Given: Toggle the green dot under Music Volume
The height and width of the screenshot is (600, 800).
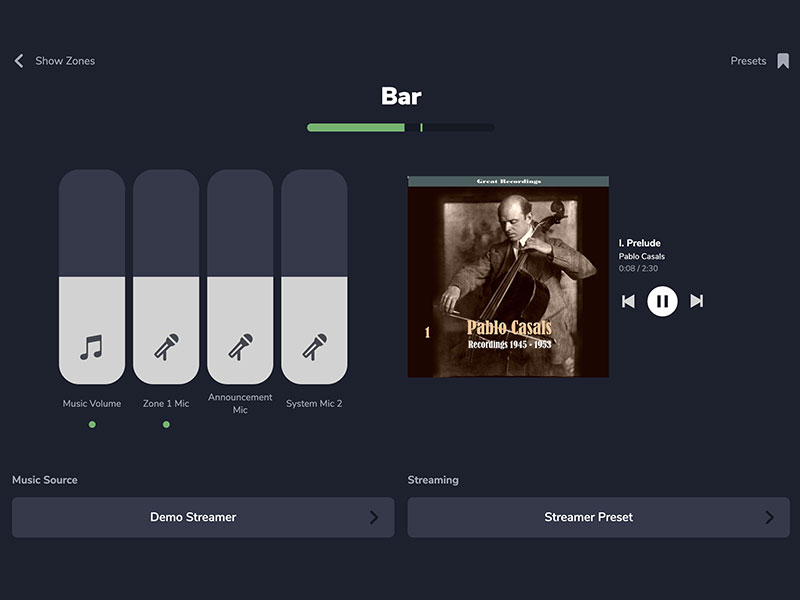Looking at the screenshot, I should pos(92,424).
